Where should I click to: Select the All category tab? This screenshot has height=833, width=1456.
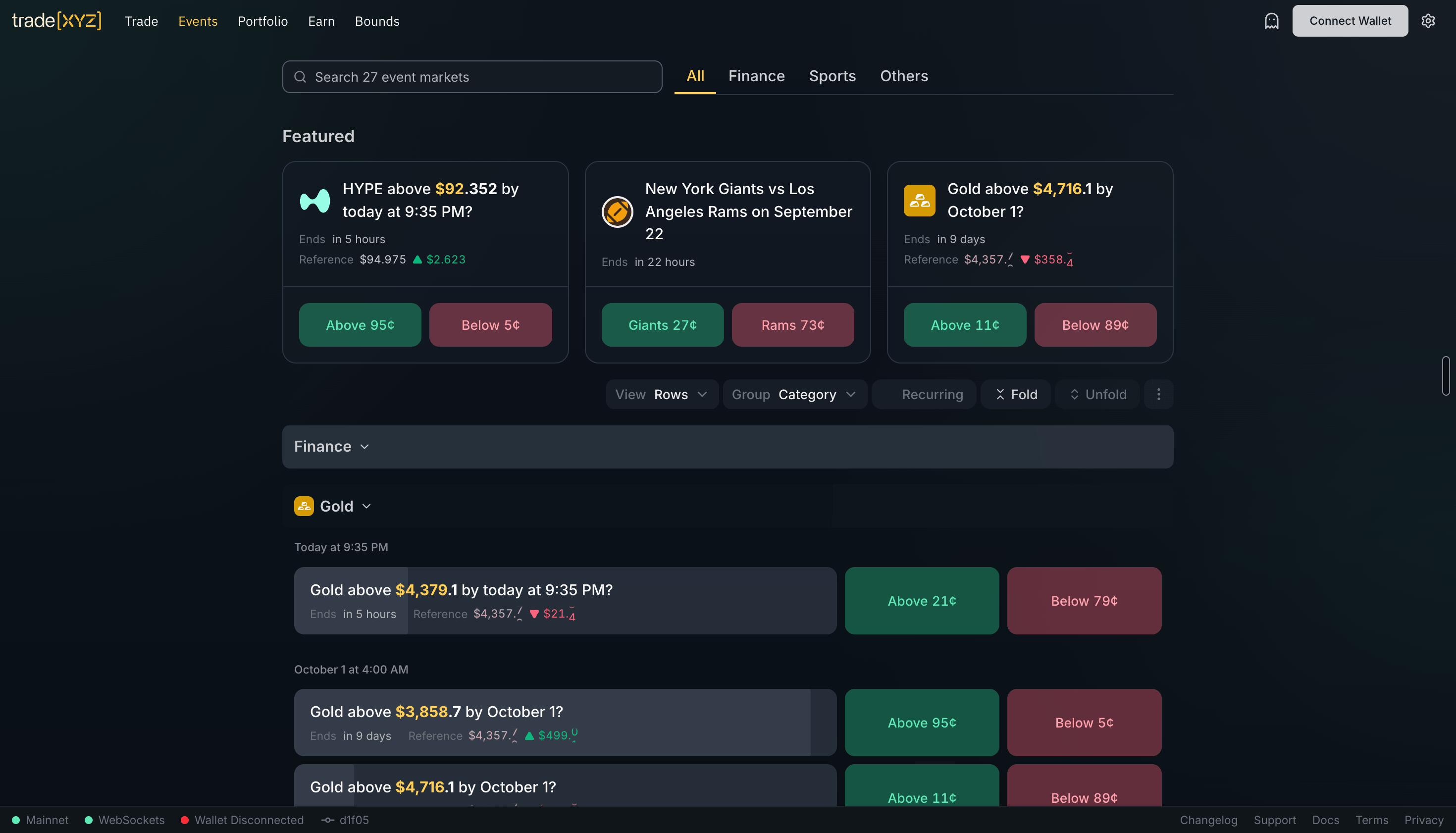[695, 76]
